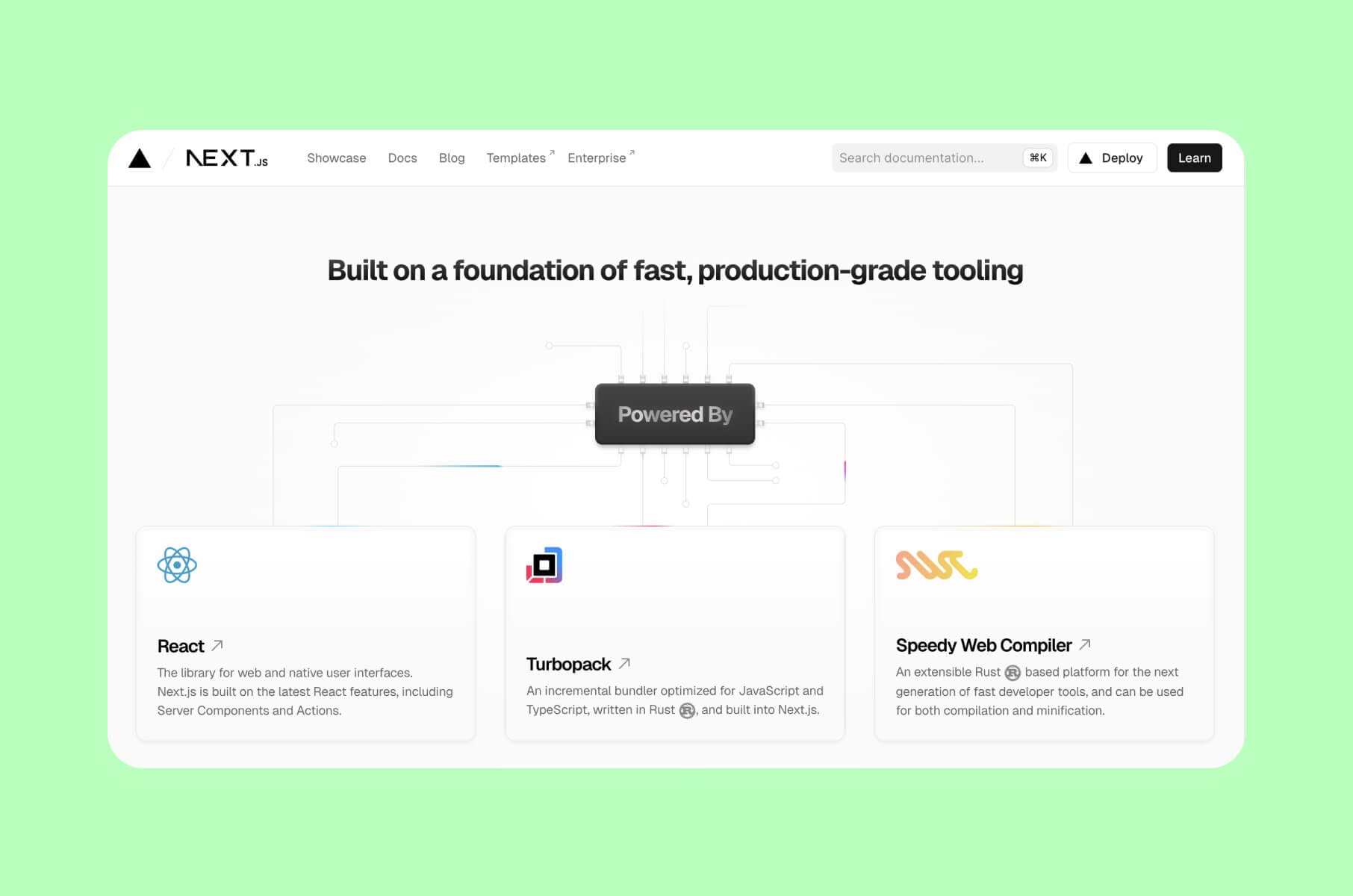Image resolution: width=1353 pixels, height=896 pixels.
Task: Open the Speedy Web Compiler title link
Action: [983, 645]
